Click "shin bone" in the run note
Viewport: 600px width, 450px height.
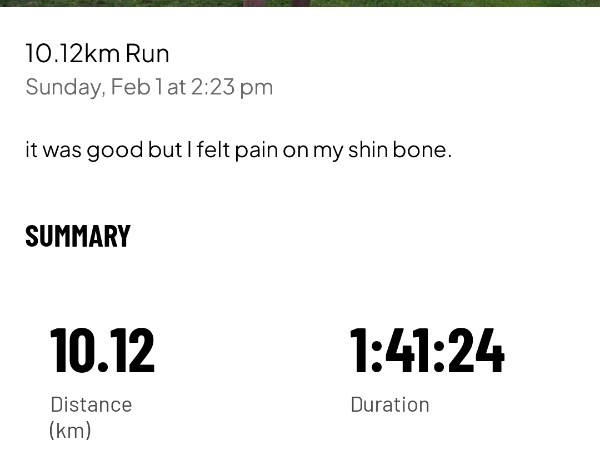coord(410,150)
